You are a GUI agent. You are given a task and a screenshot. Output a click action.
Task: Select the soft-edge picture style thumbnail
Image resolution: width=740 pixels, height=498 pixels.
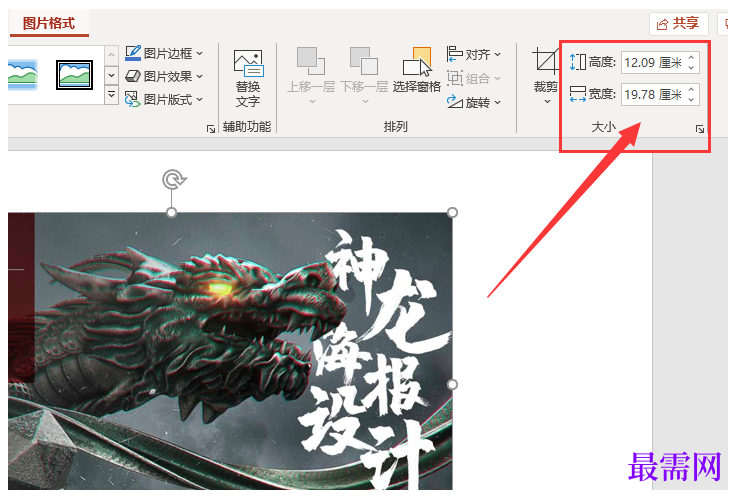[x=22, y=75]
